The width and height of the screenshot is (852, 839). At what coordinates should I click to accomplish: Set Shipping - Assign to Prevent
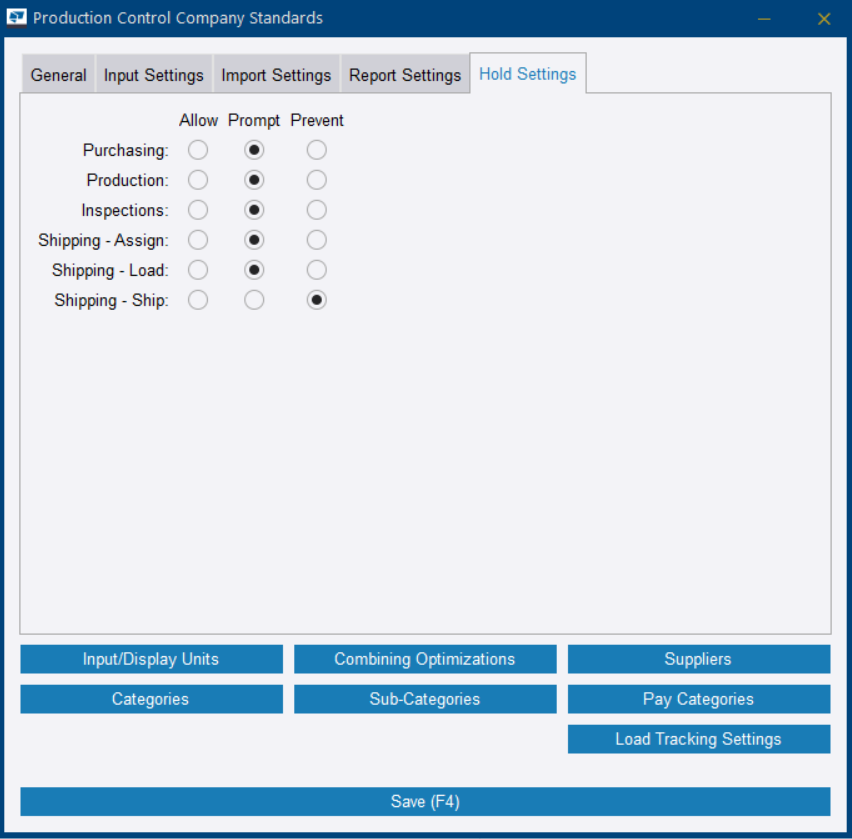click(317, 240)
